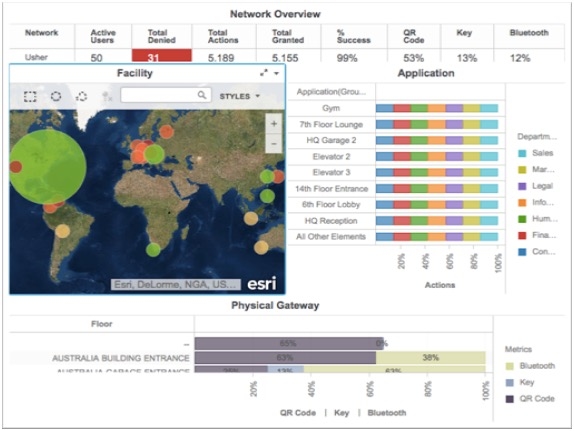574x431 pixels.
Task: Select the Legal department legend entry
Action: click(x=536, y=186)
